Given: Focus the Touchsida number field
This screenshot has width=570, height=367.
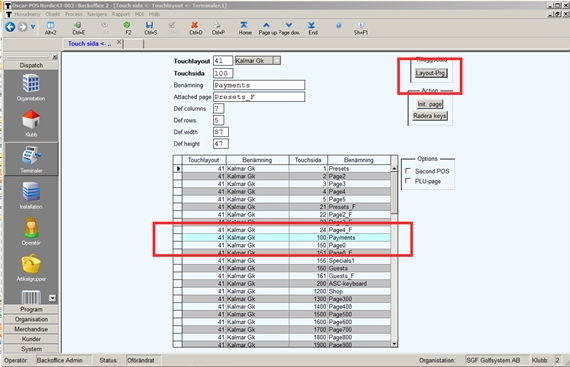Looking at the screenshot, I should tap(223, 73).
